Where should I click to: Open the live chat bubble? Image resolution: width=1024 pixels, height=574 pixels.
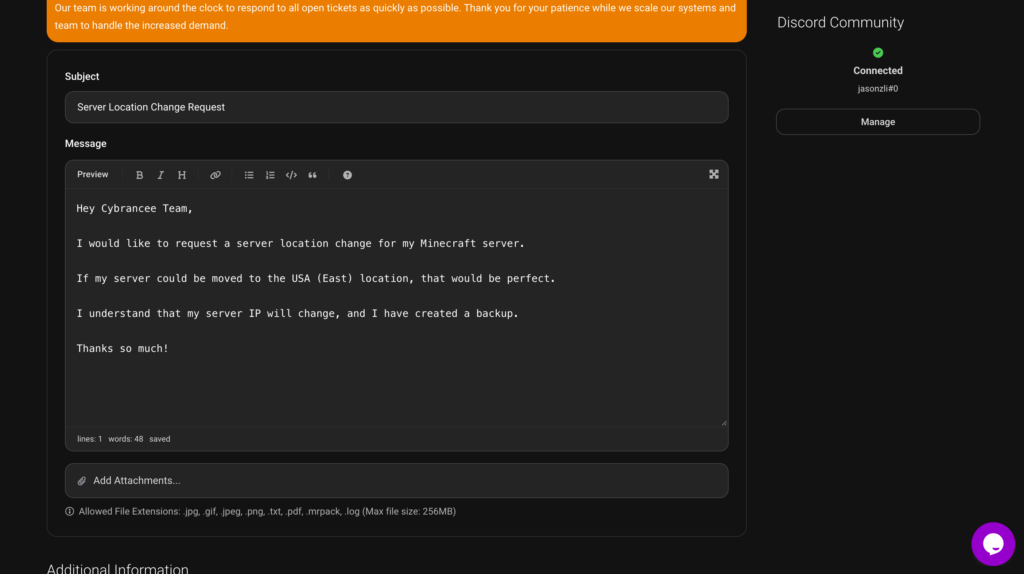click(x=993, y=543)
